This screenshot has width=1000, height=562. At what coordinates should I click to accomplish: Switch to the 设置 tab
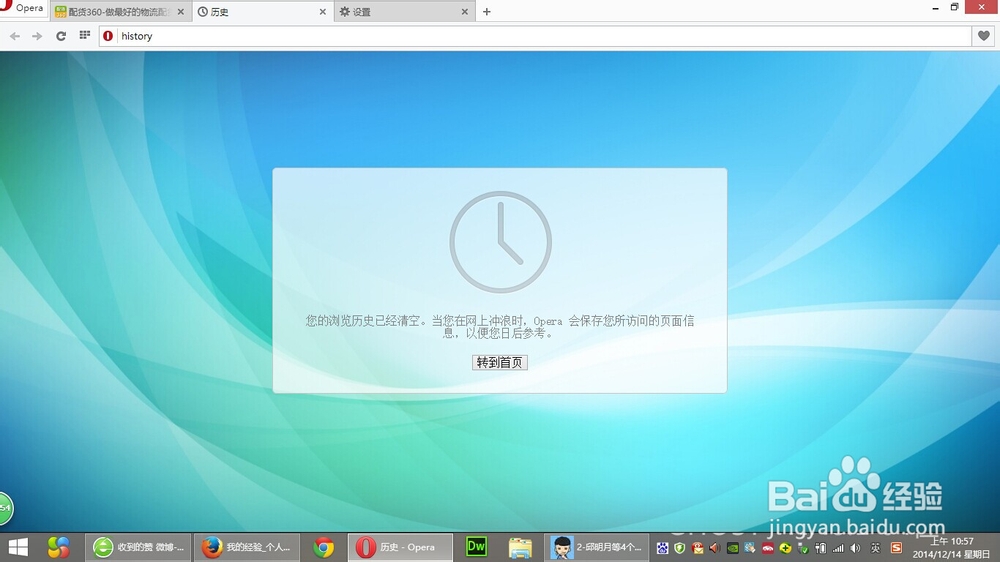[403, 11]
